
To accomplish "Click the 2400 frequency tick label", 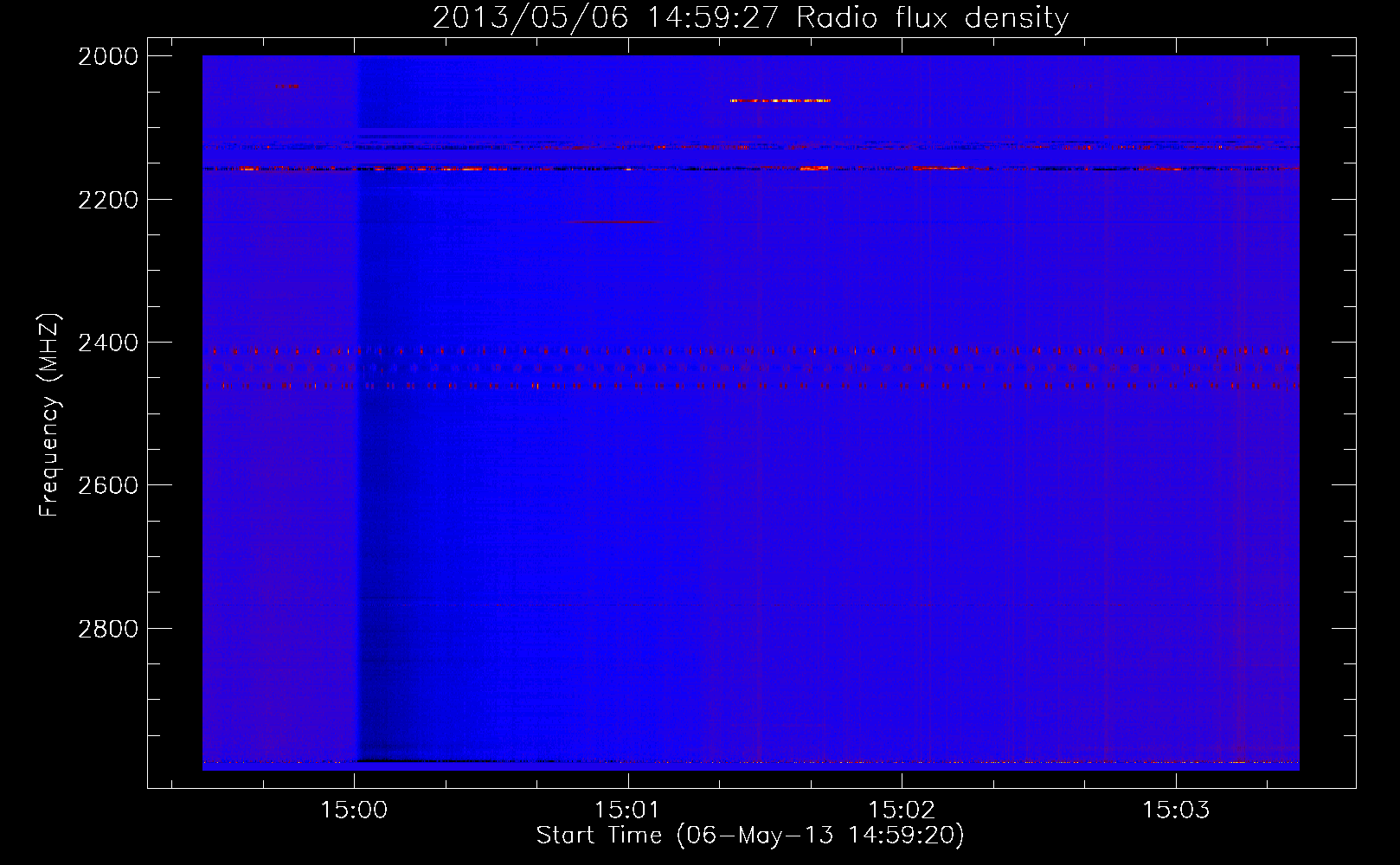I will 108,343.
